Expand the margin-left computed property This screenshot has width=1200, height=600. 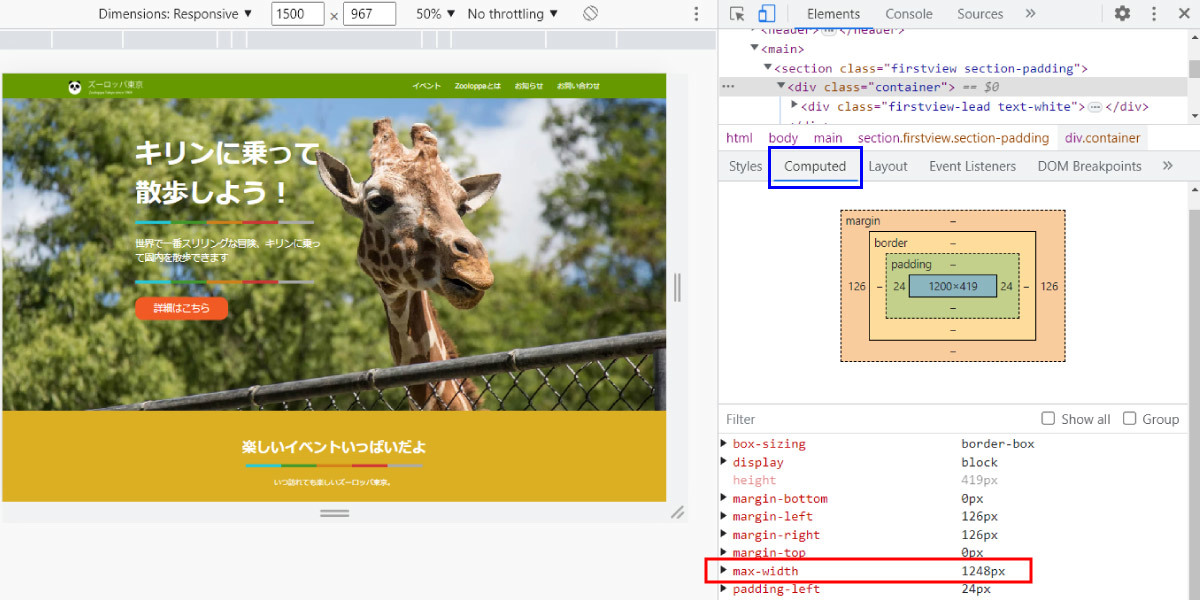coord(724,517)
